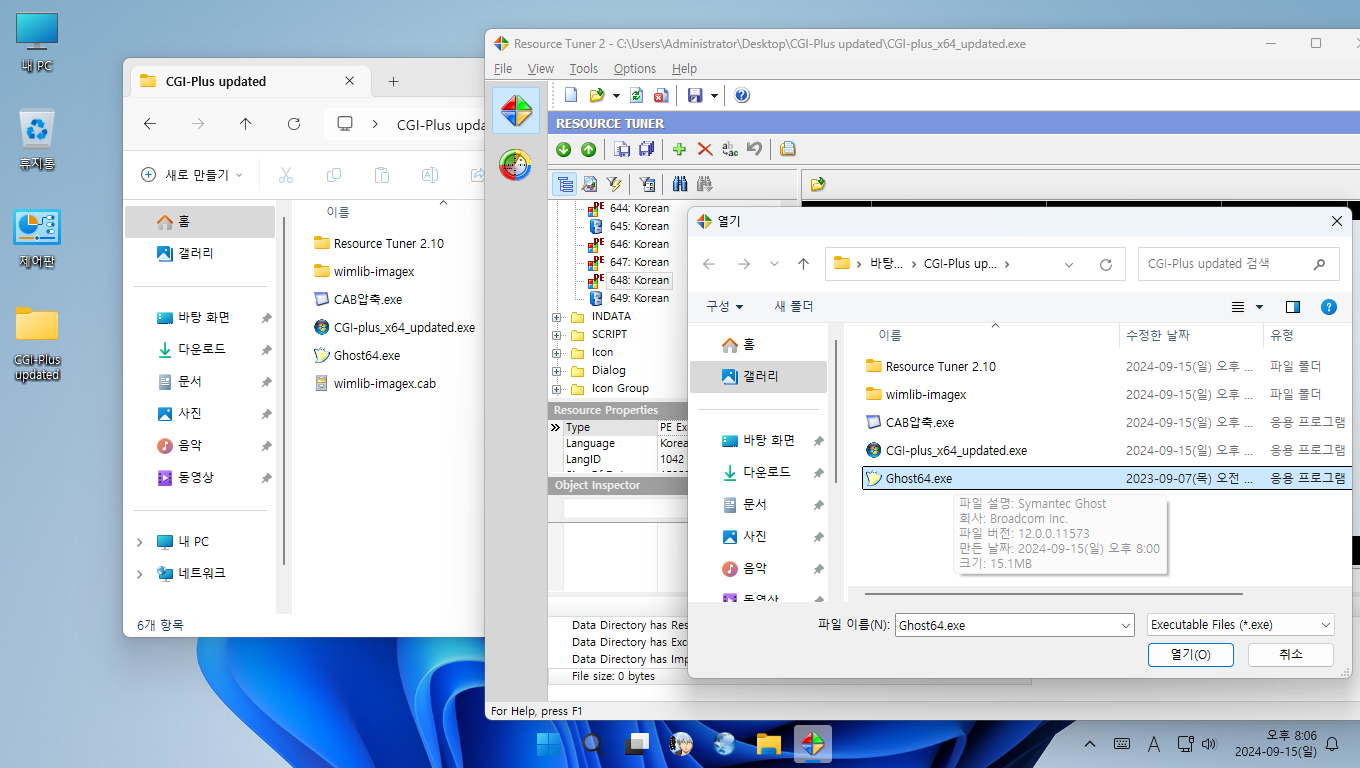Screen dimensions: 1360x768
Task: Click the filter with lightning bolt icon
Action: 614,184
